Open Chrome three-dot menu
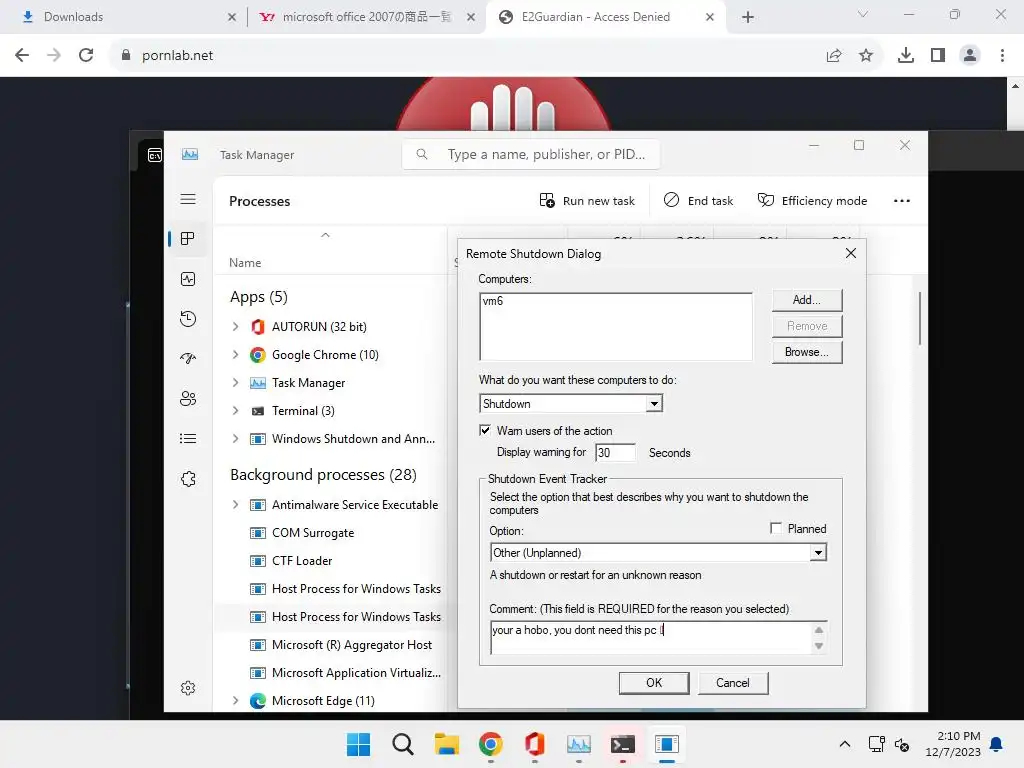 point(1002,56)
